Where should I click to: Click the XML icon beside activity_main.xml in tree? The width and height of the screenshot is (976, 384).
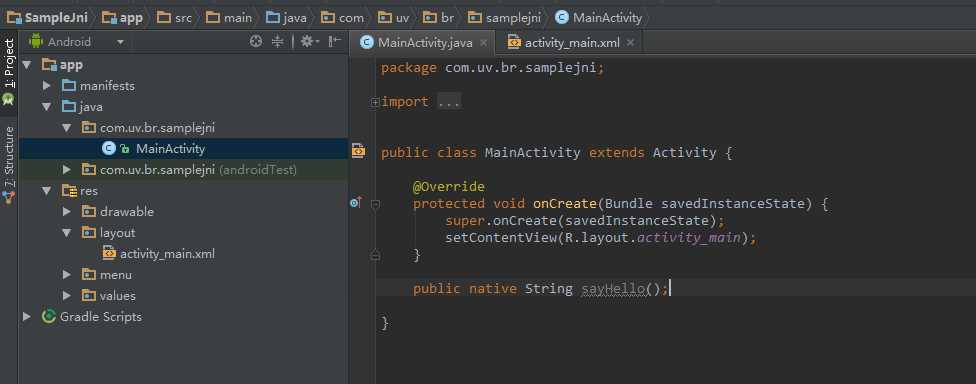[x=109, y=254]
